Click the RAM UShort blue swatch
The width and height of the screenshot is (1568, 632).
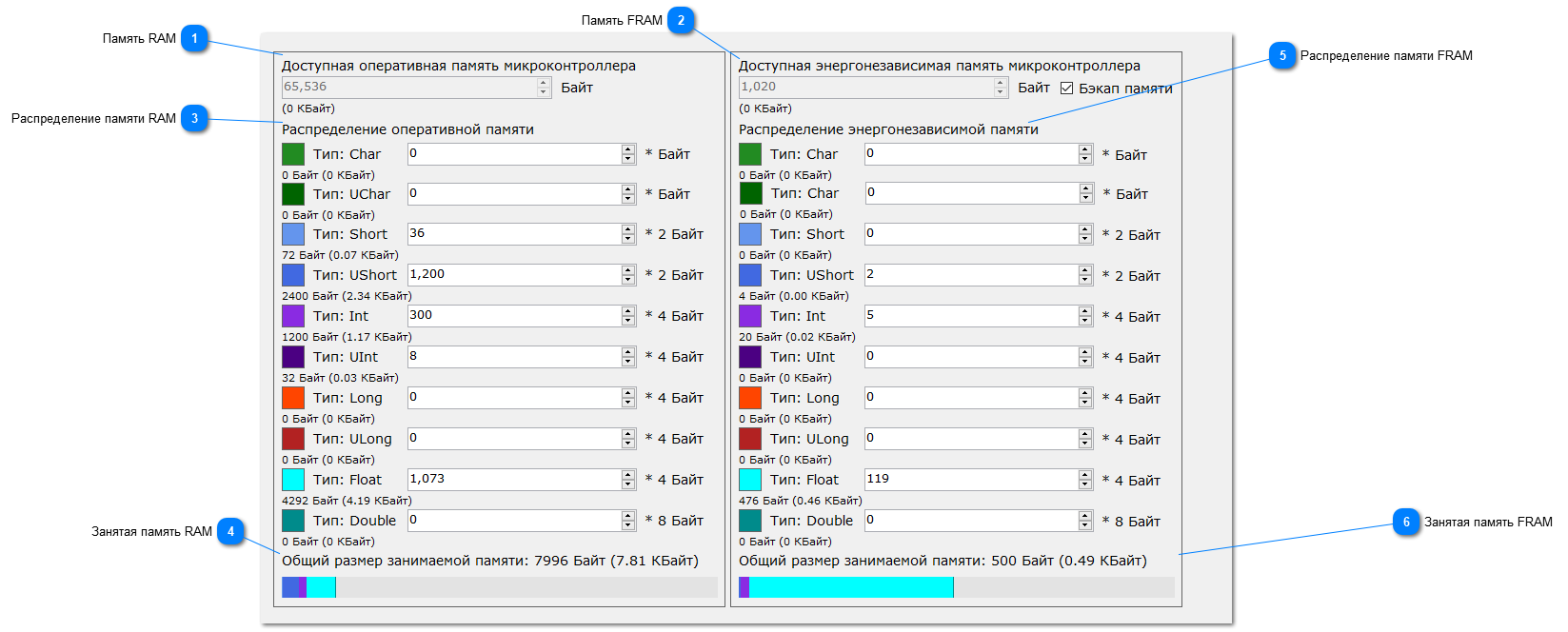tap(293, 275)
